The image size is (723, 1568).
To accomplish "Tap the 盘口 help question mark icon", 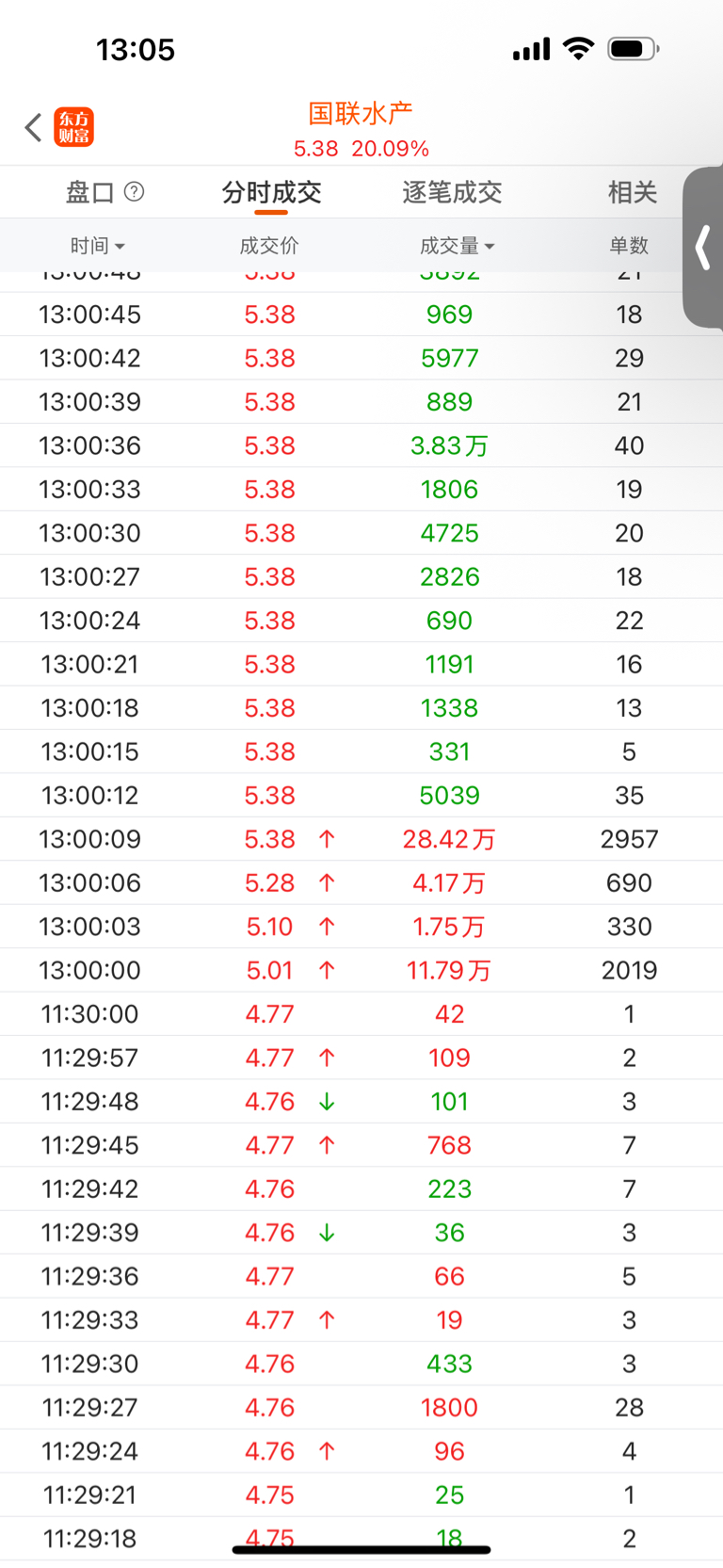I will coord(135,192).
